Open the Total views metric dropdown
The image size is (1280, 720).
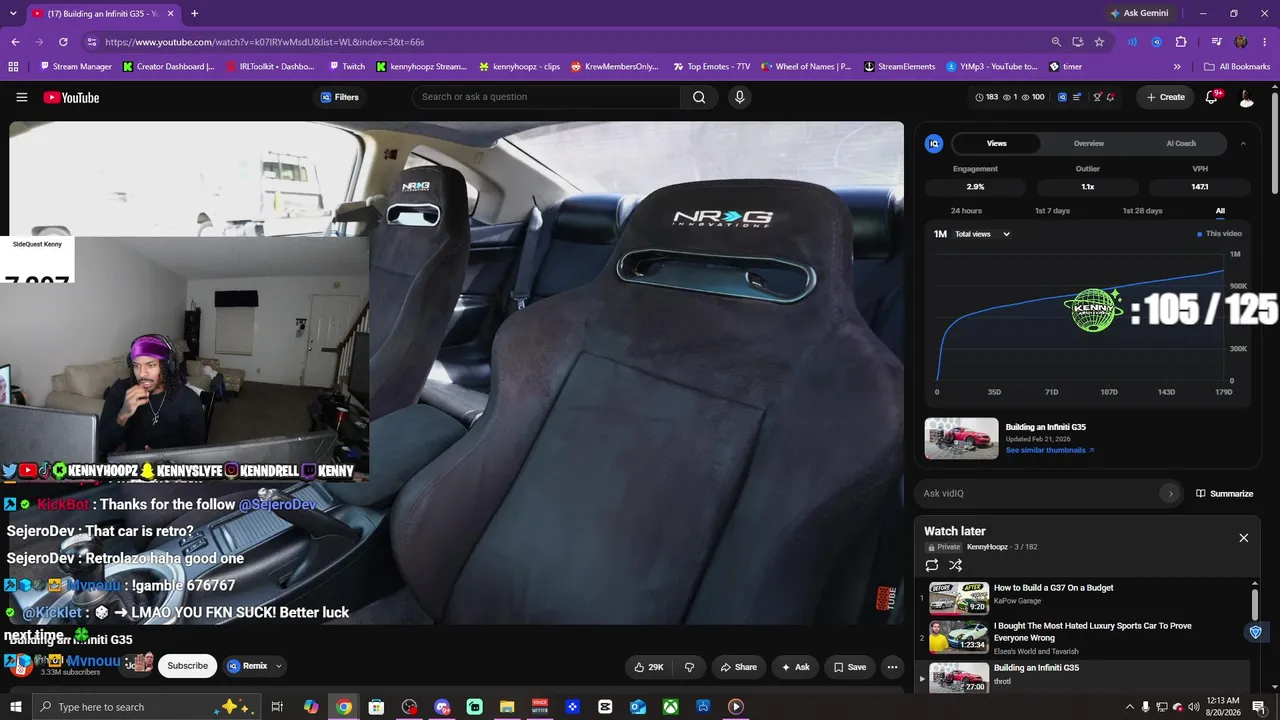[982, 234]
